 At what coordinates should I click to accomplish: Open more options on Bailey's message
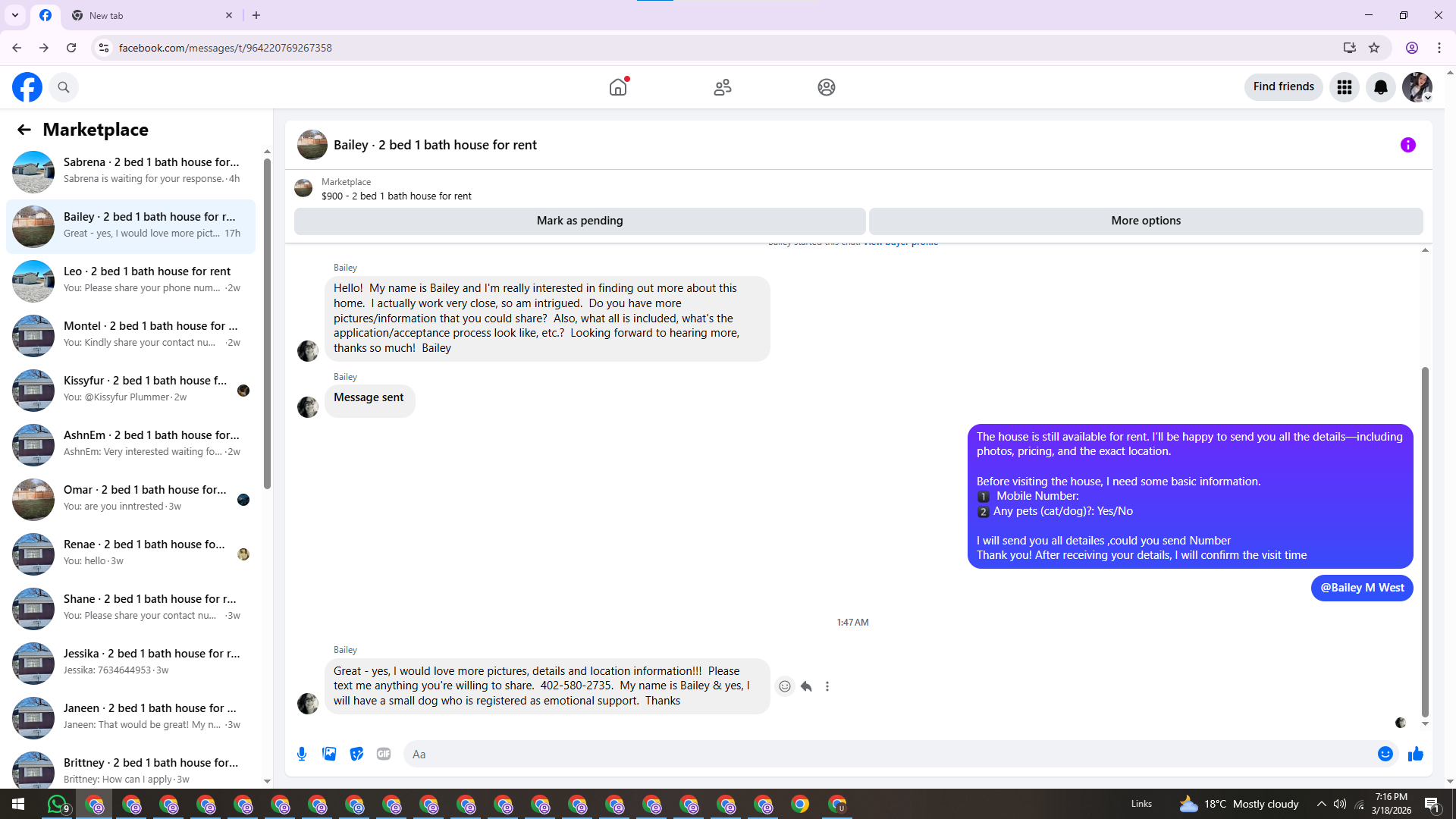coord(827,686)
